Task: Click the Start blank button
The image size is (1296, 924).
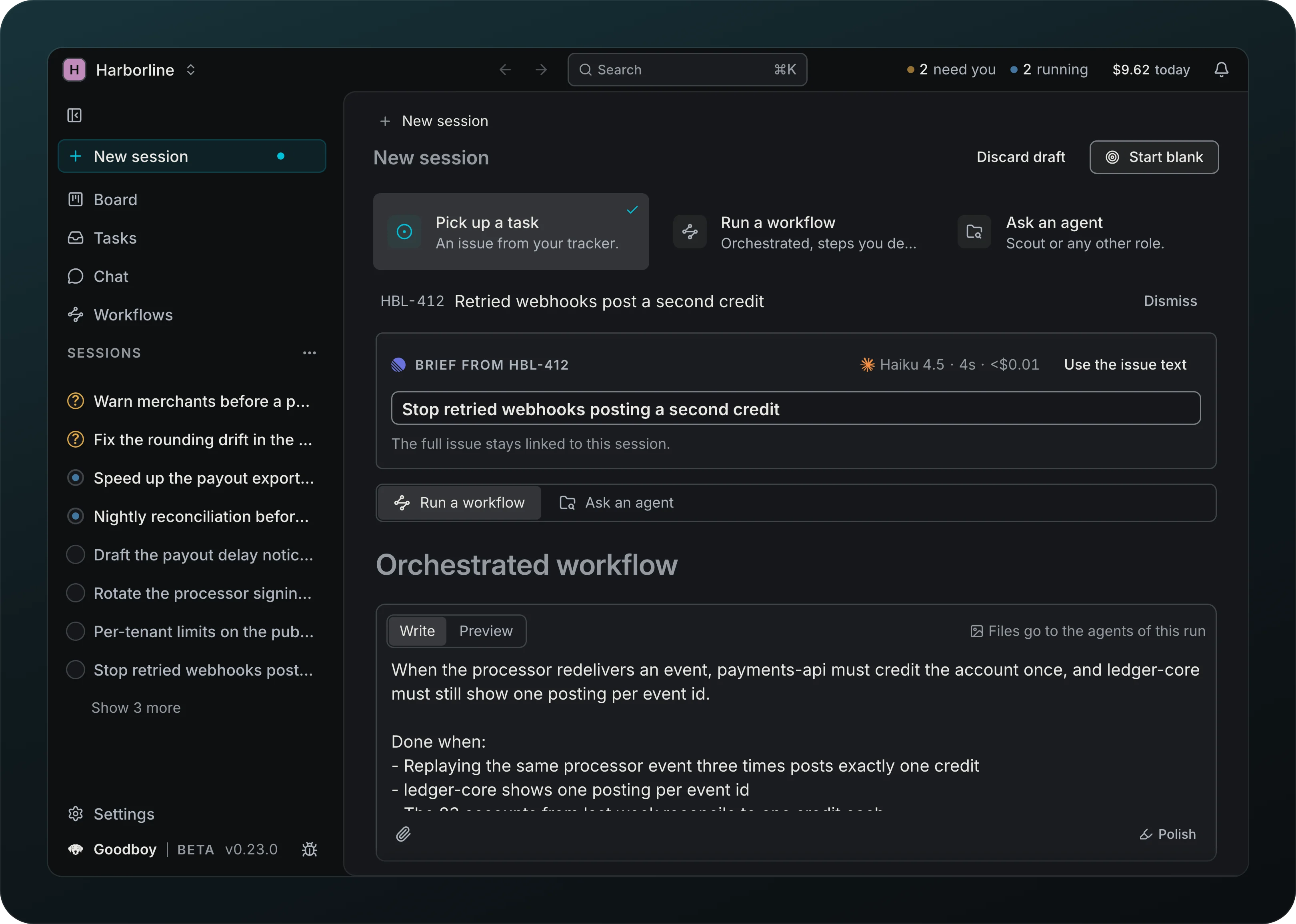Action: coord(1154,157)
